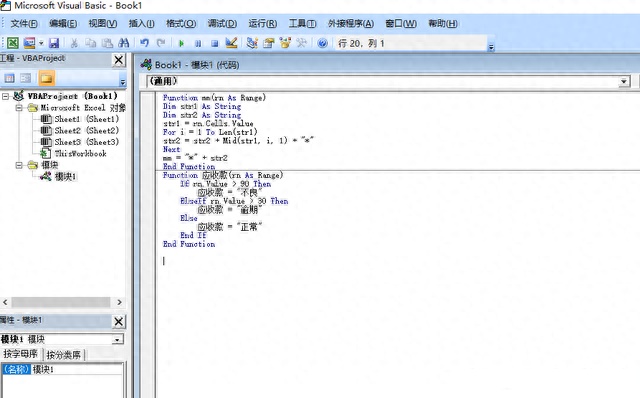The width and height of the screenshot is (640, 398).
Task: Click the 'ElseIf rn.Value > 30 Then' line
Action: coord(234,201)
